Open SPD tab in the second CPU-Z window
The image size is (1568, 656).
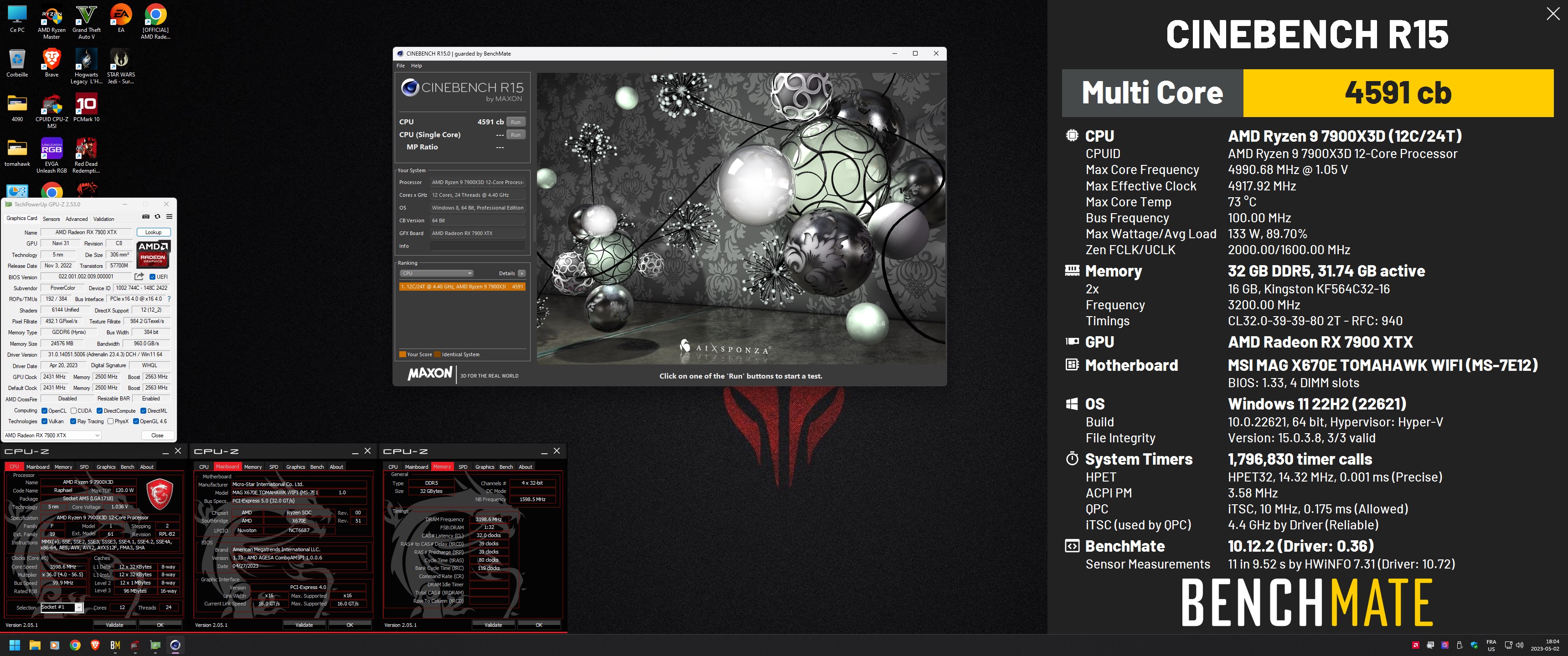click(274, 467)
